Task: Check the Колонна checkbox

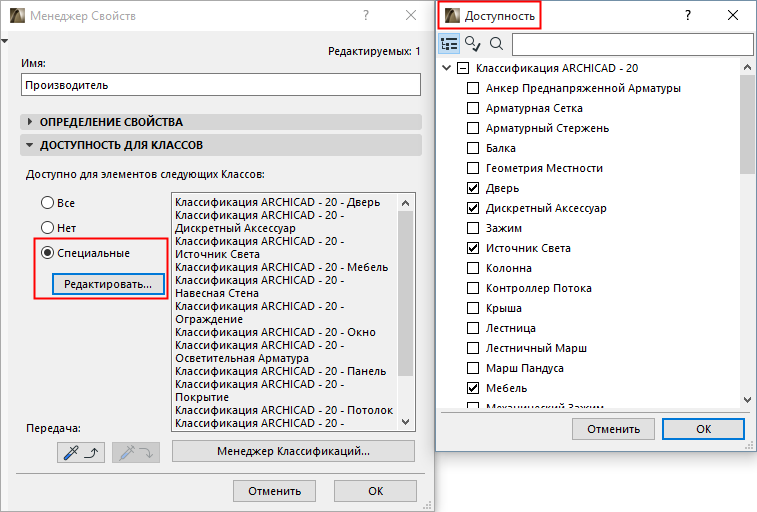Action: [x=473, y=268]
